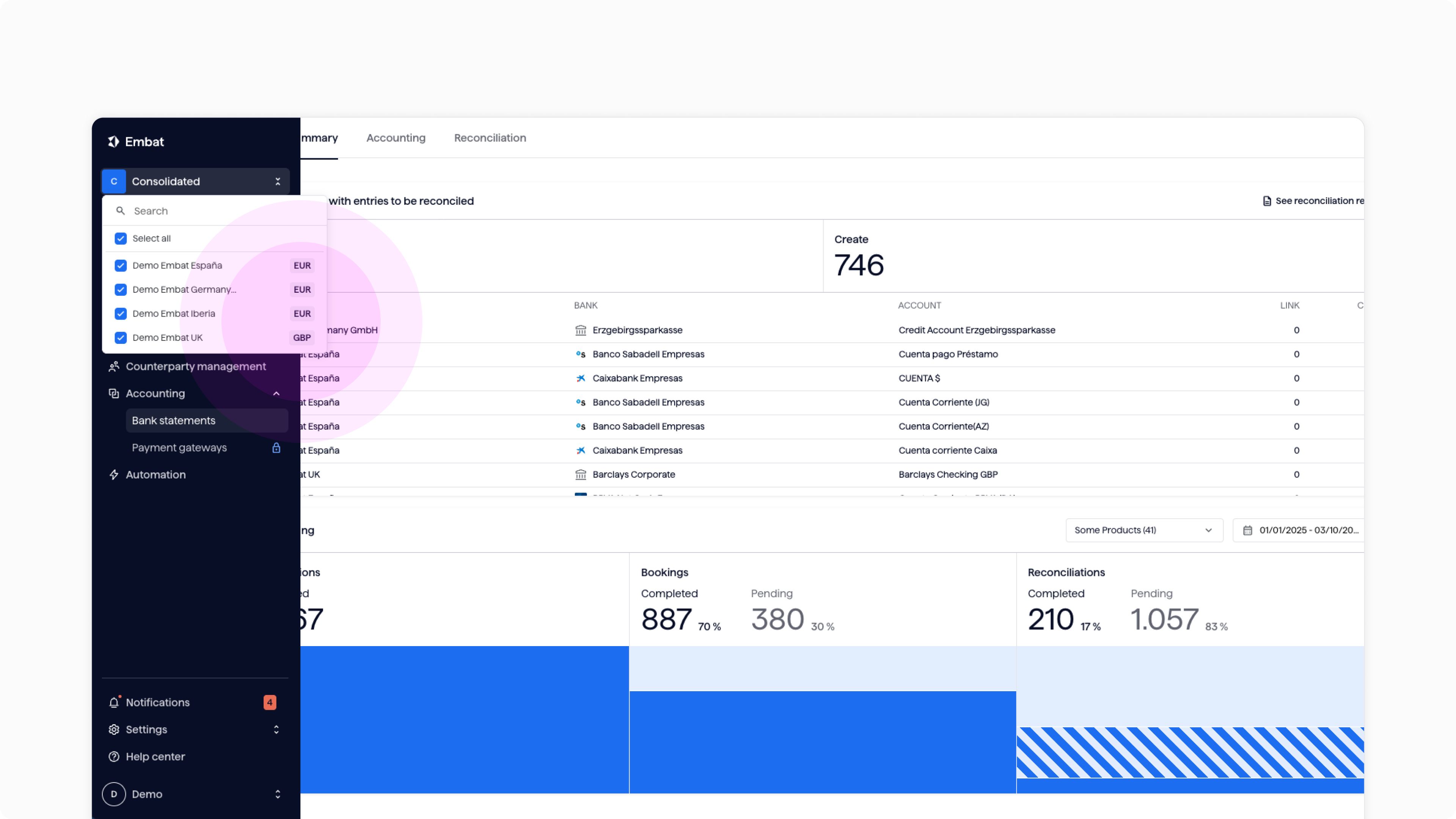The width and height of the screenshot is (1456, 819).
Task: Collapse the Accounting sidebar section chevron
Action: click(276, 394)
